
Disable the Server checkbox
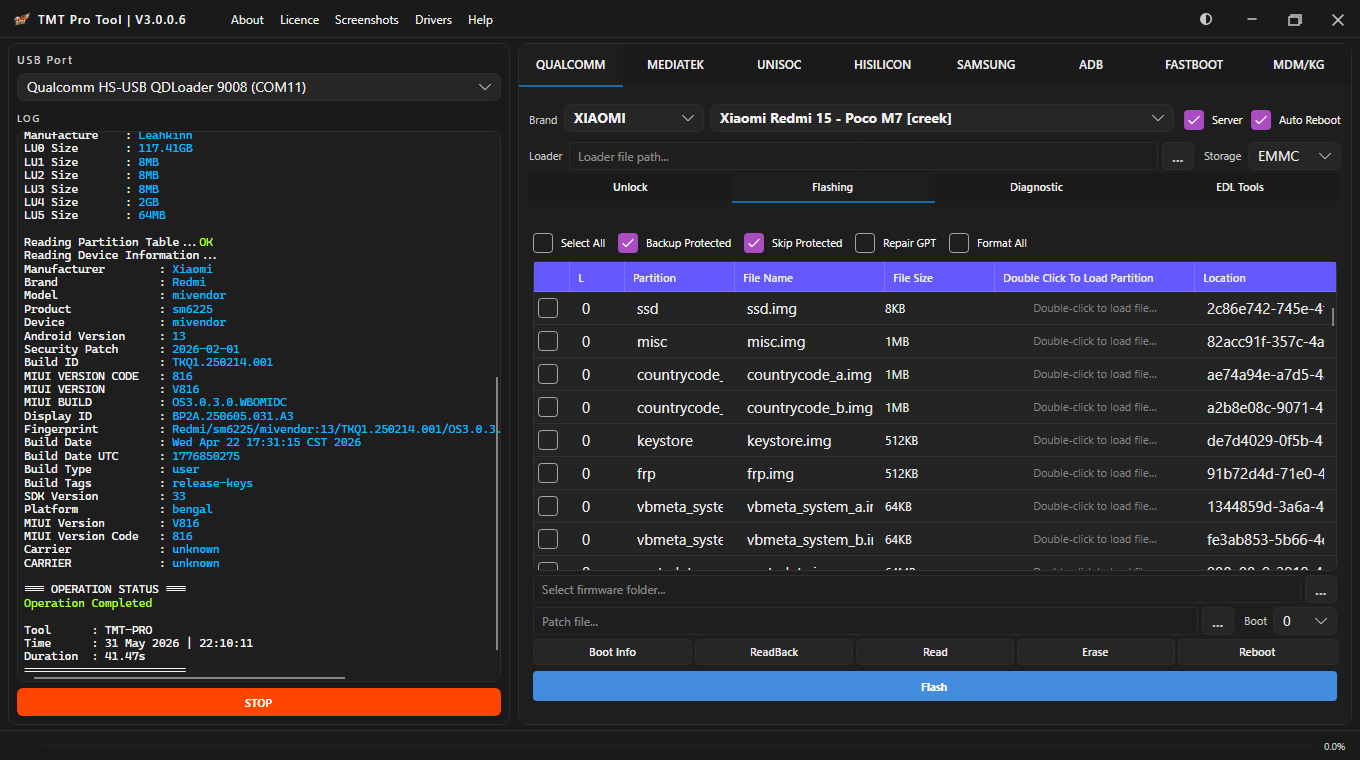(1194, 119)
